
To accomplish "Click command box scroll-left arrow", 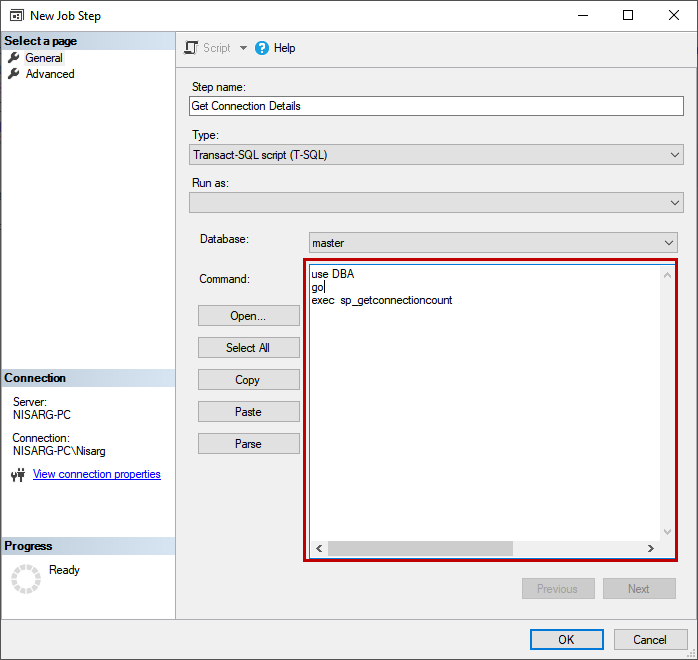I will tap(319, 548).
